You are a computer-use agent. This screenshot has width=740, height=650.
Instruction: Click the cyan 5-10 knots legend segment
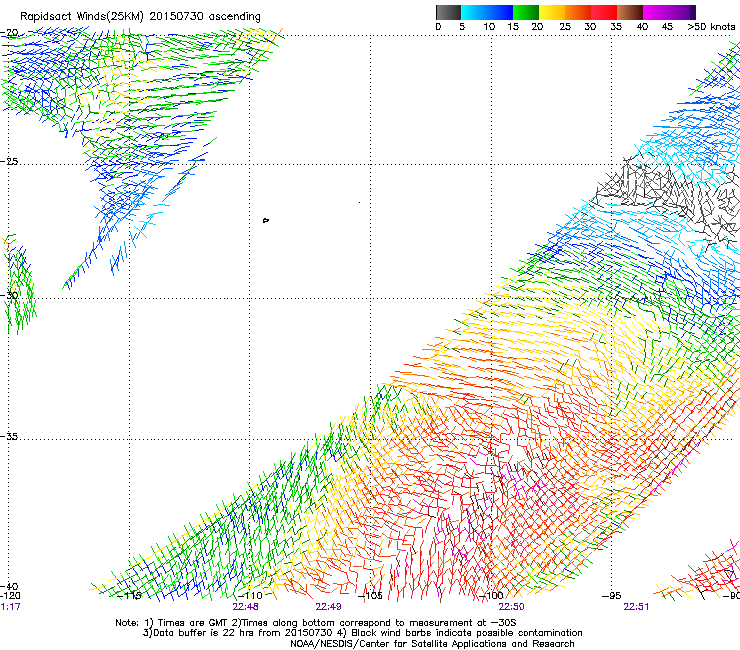point(474,12)
